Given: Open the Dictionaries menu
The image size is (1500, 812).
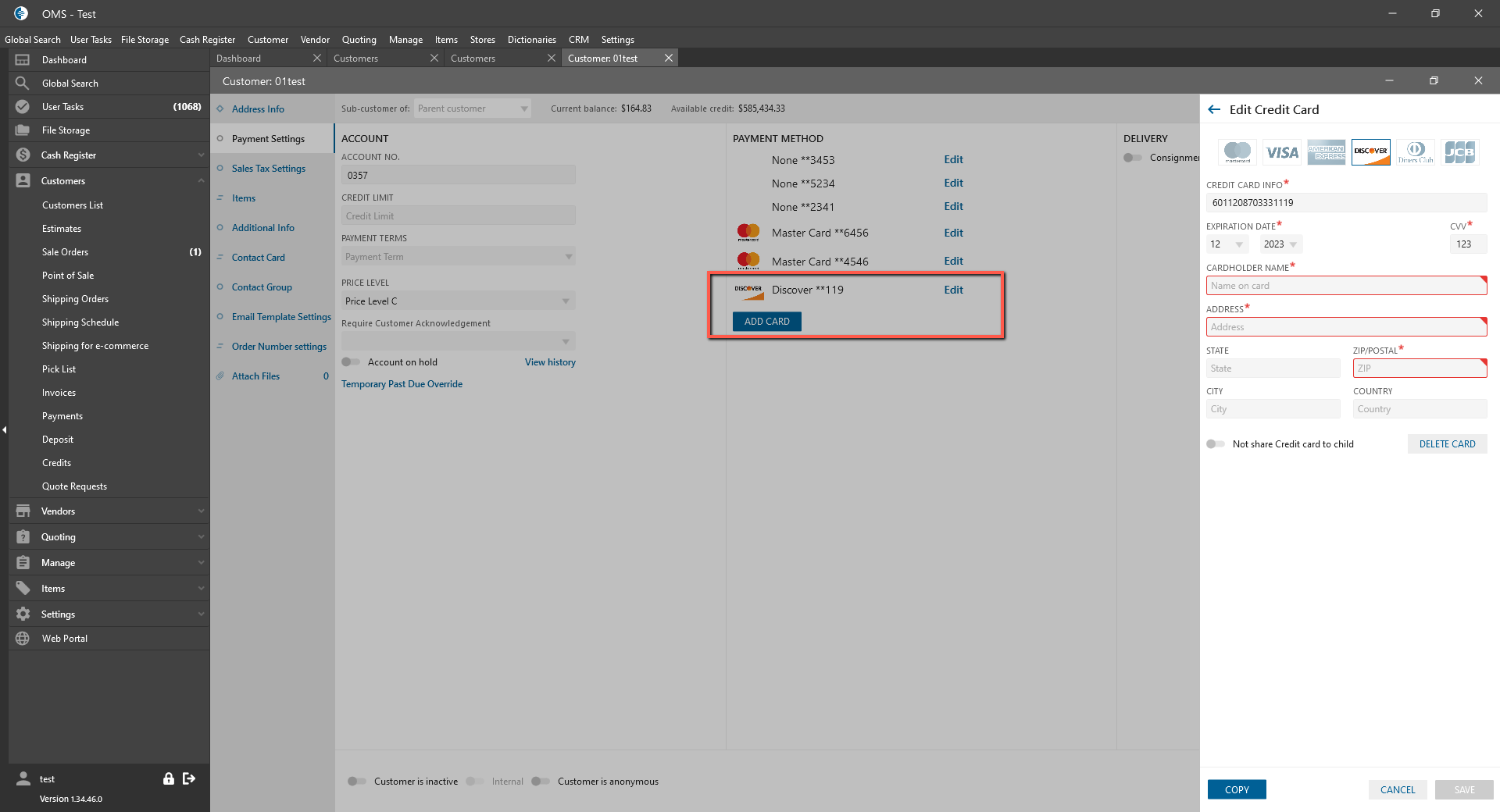Looking at the screenshot, I should click(532, 40).
